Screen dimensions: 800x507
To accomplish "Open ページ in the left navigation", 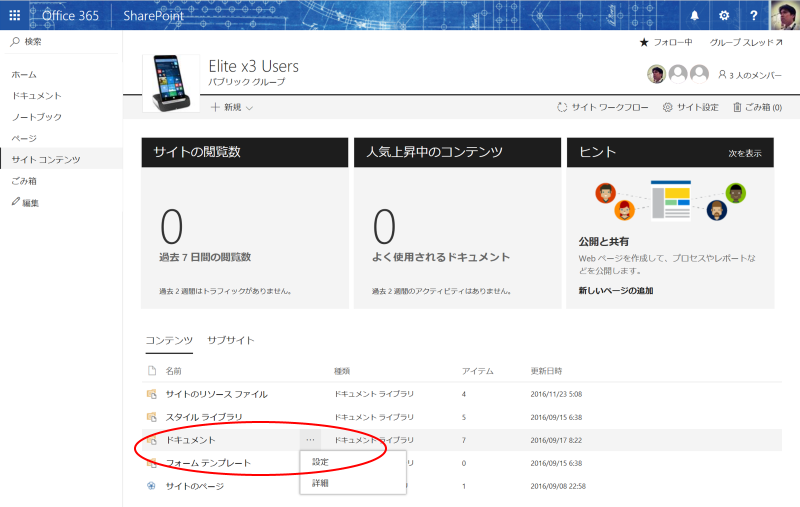I will (x=24, y=138).
